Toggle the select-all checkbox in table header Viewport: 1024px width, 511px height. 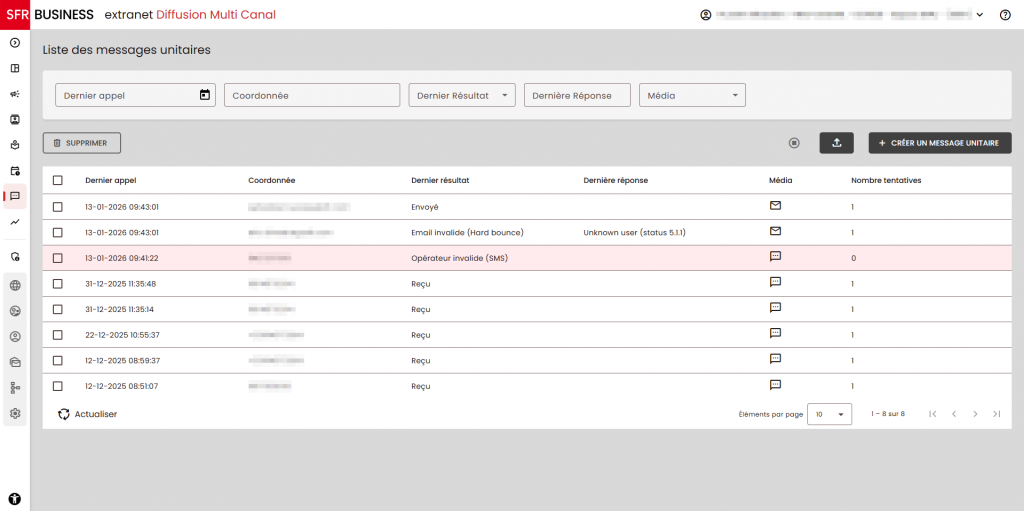(x=57, y=181)
